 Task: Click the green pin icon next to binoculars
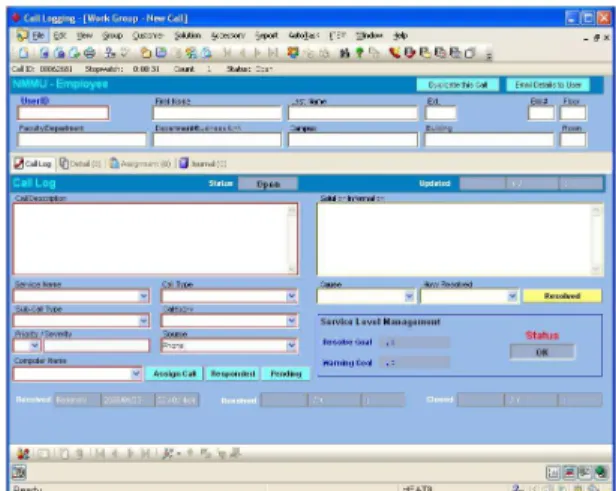tap(359, 53)
